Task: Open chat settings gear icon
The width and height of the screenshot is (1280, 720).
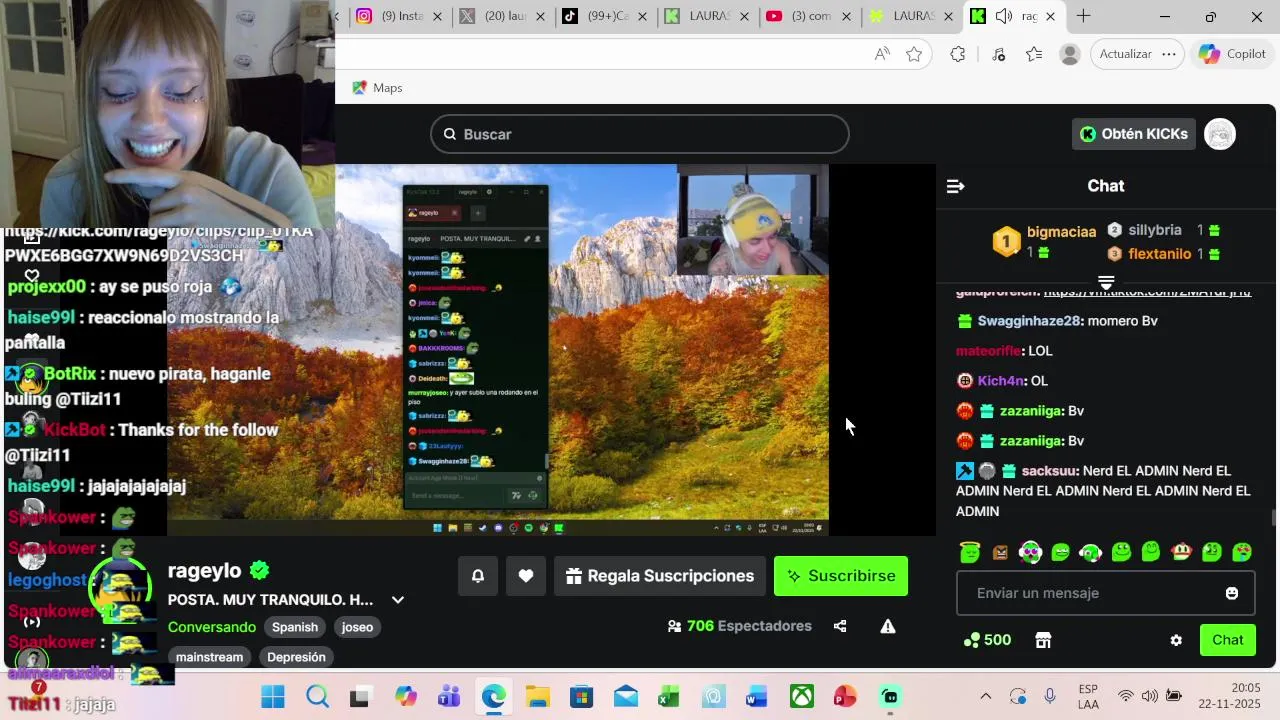Action: click(1176, 640)
